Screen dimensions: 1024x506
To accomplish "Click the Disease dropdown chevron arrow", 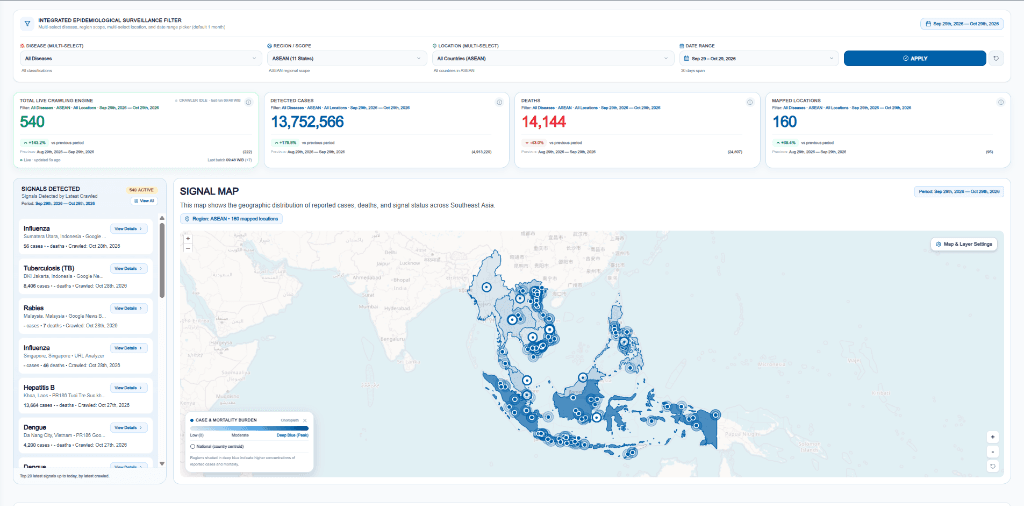I will tap(254, 58).
